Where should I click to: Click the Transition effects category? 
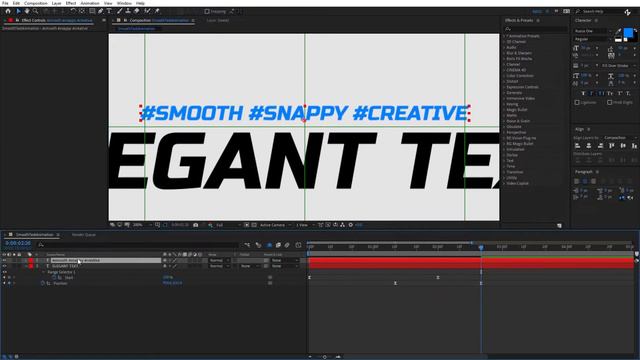pyautogui.click(x=514, y=172)
